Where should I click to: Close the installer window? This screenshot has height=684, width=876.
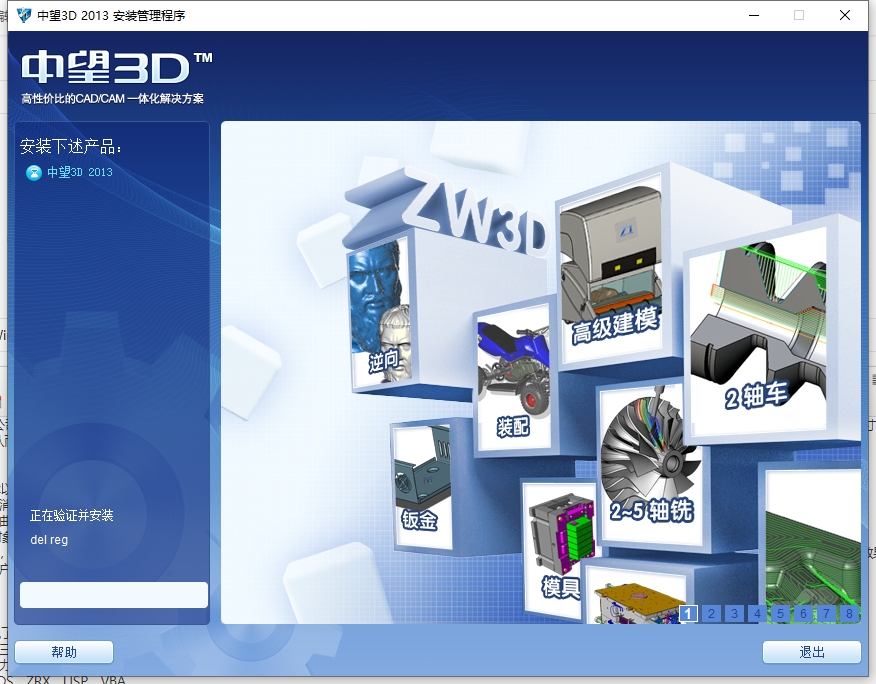click(845, 15)
